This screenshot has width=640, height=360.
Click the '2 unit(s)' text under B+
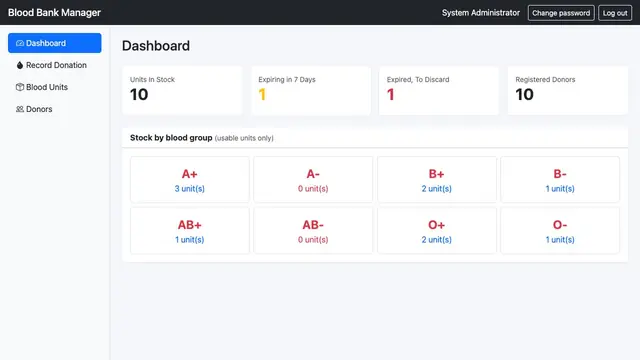[x=437, y=189]
